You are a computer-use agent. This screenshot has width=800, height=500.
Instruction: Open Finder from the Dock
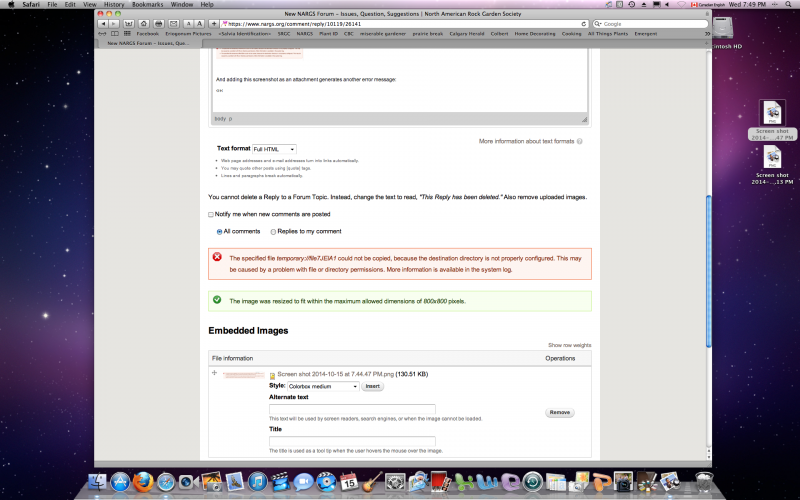click(96, 482)
